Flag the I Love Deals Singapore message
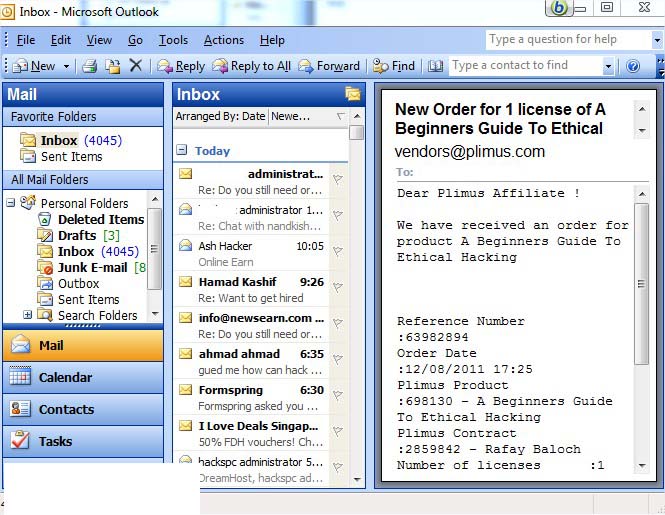The height and width of the screenshot is (515, 665). (x=338, y=431)
